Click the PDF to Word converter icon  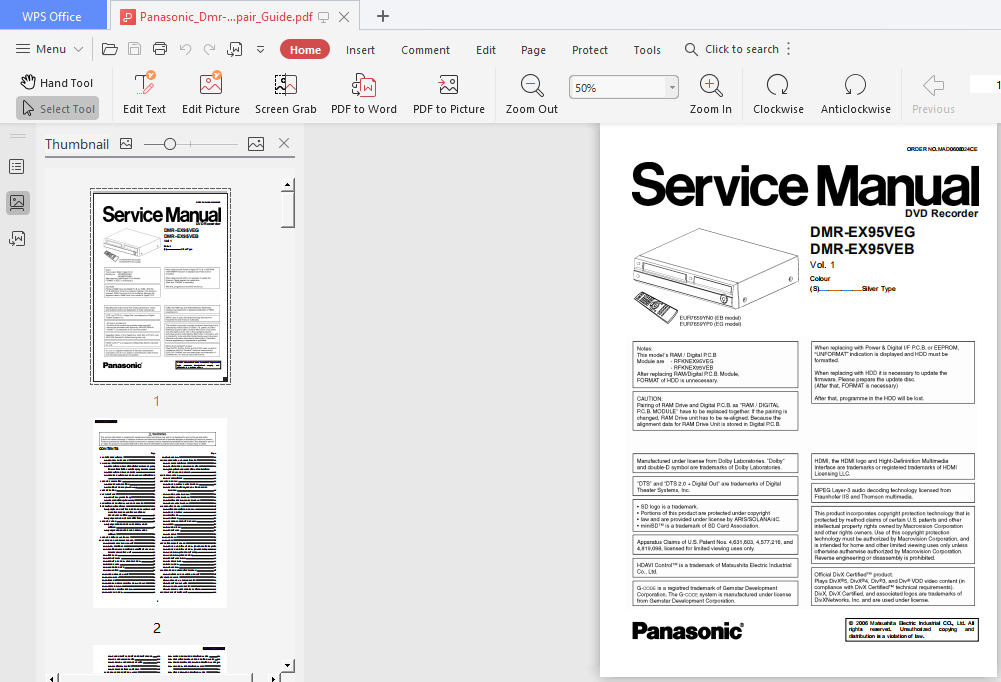click(364, 84)
